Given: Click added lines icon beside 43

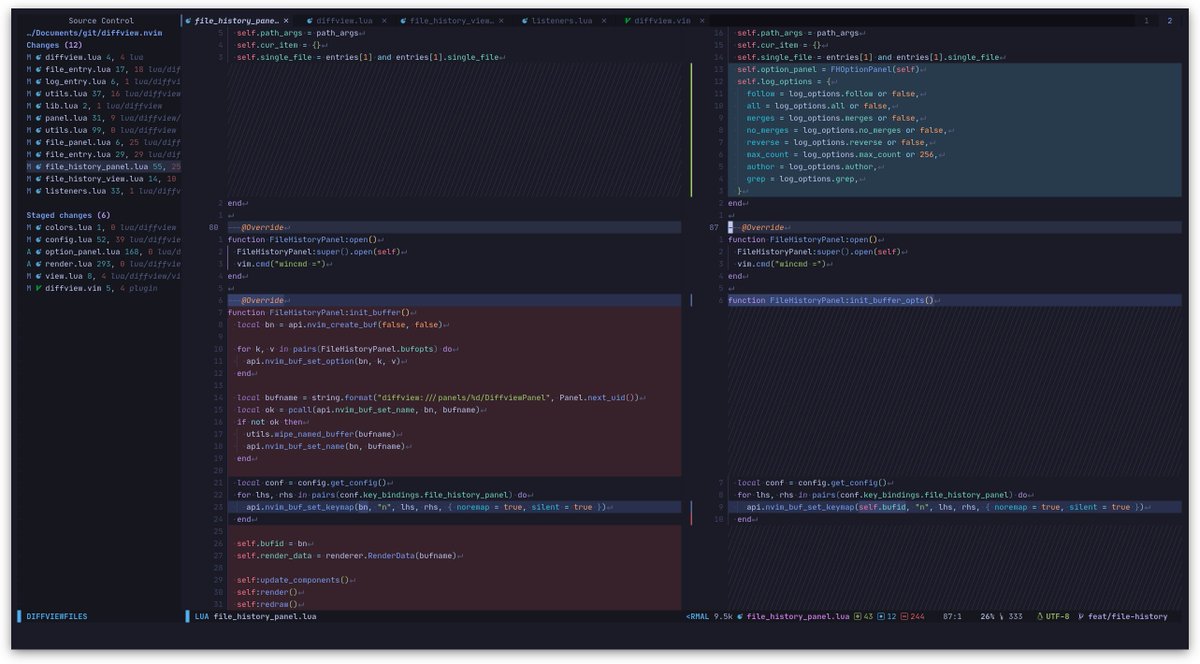Looking at the screenshot, I should click(859, 617).
